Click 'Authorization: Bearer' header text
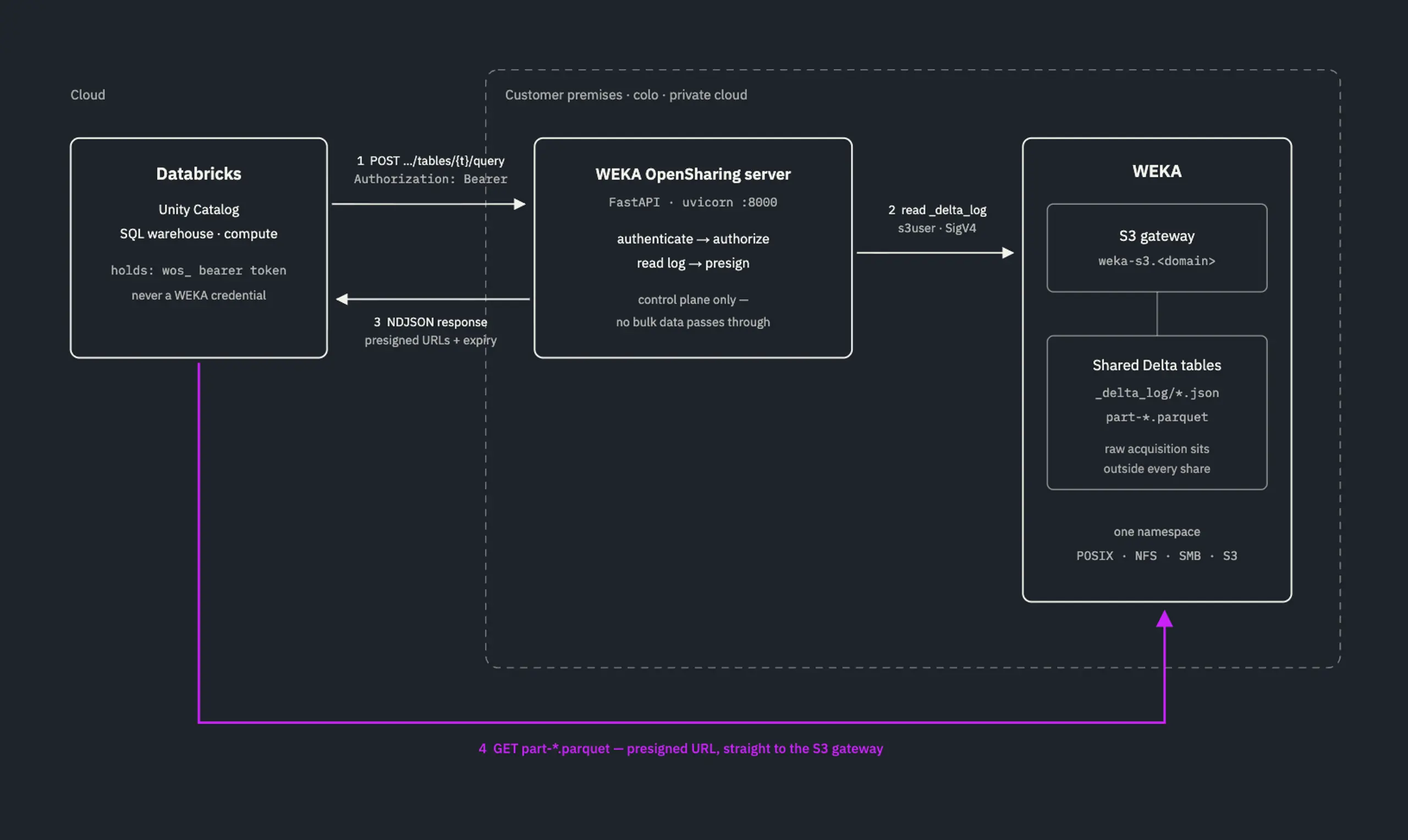This screenshot has height=840, width=1408. (x=430, y=179)
